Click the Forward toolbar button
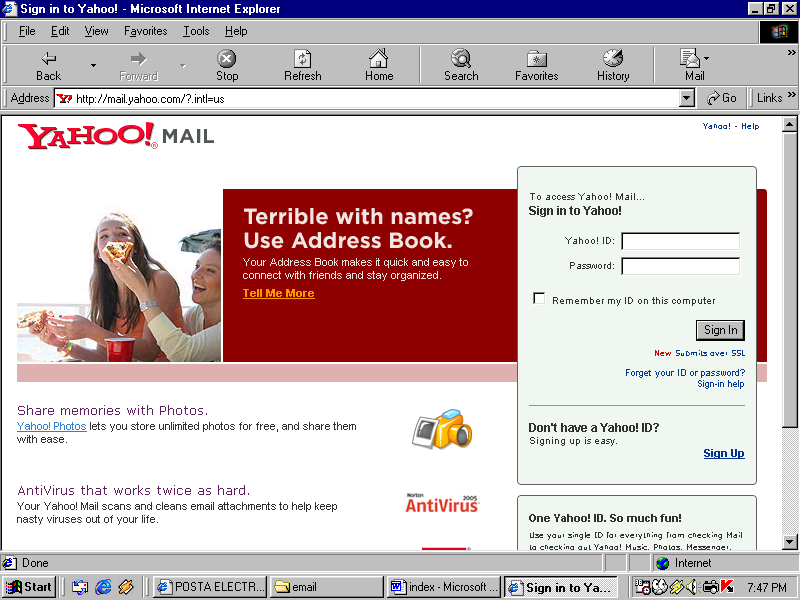Image resolution: width=800 pixels, height=600 pixels. [x=138, y=65]
